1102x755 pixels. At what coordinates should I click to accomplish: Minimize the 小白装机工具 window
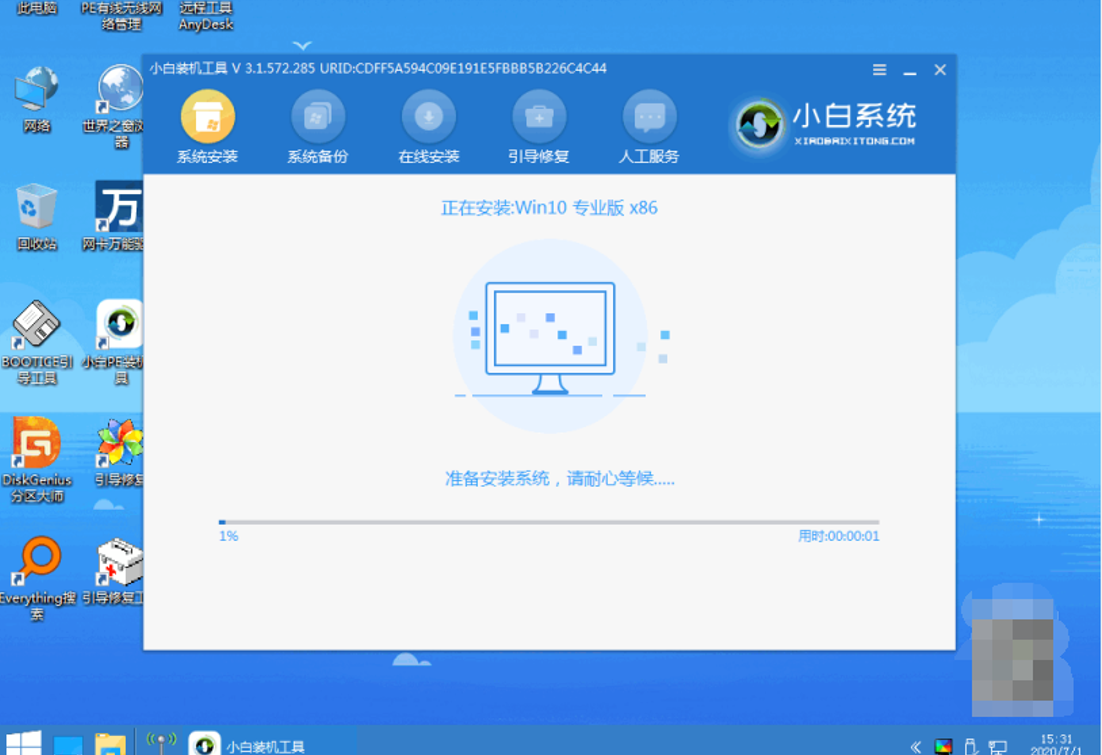(909, 70)
